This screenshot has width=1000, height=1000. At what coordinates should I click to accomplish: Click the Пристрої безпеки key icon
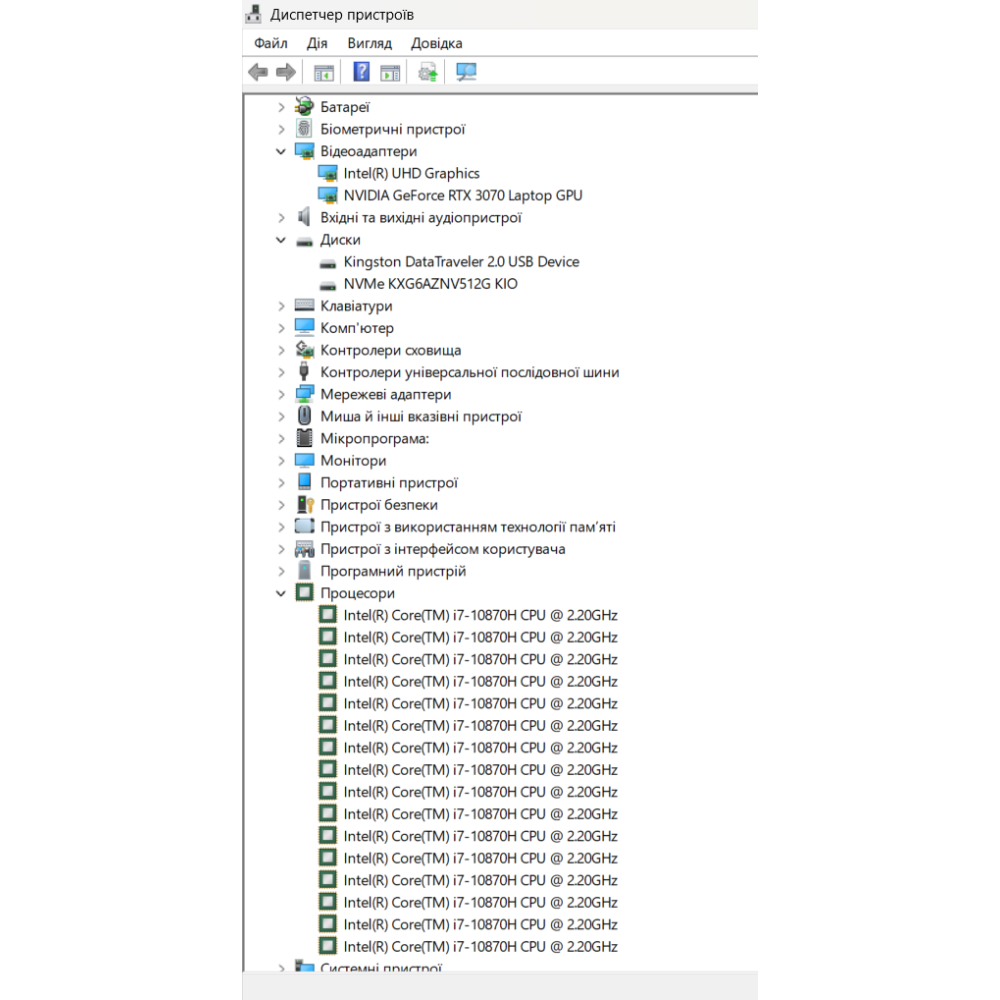tap(305, 504)
